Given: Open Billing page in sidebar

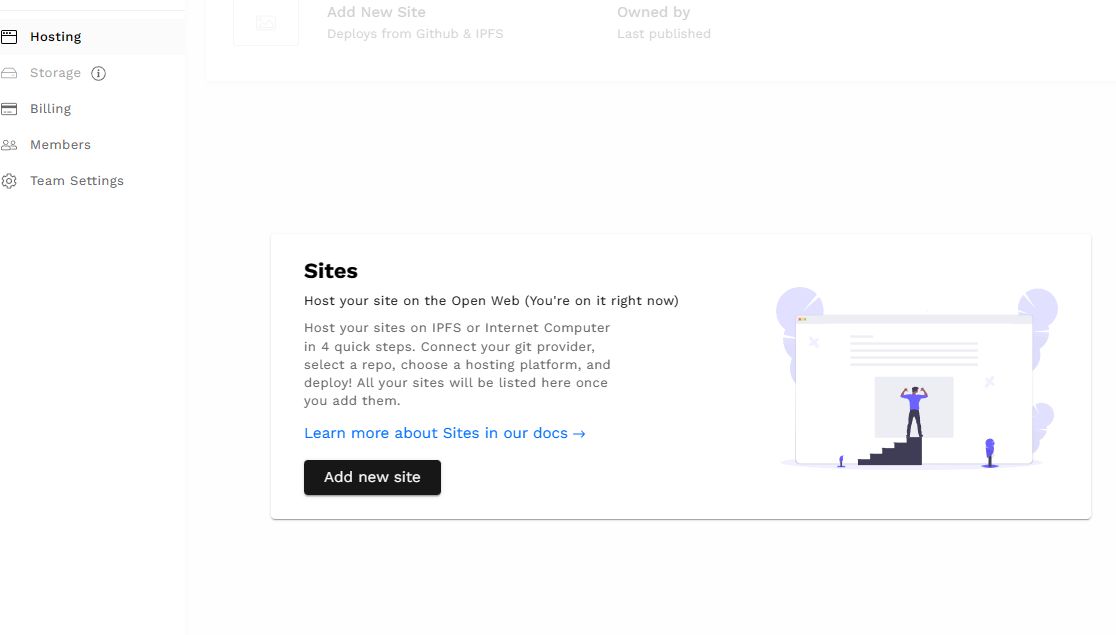Looking at the screenshot, I should pyautogui.click(x=51, y=109).
